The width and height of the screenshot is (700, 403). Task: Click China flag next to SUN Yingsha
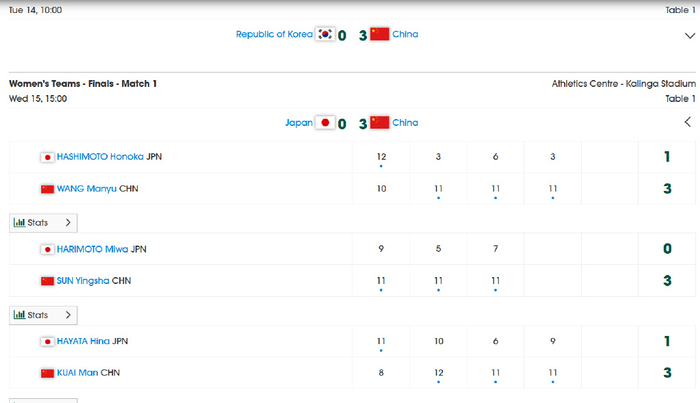click(x=47, y=281)
